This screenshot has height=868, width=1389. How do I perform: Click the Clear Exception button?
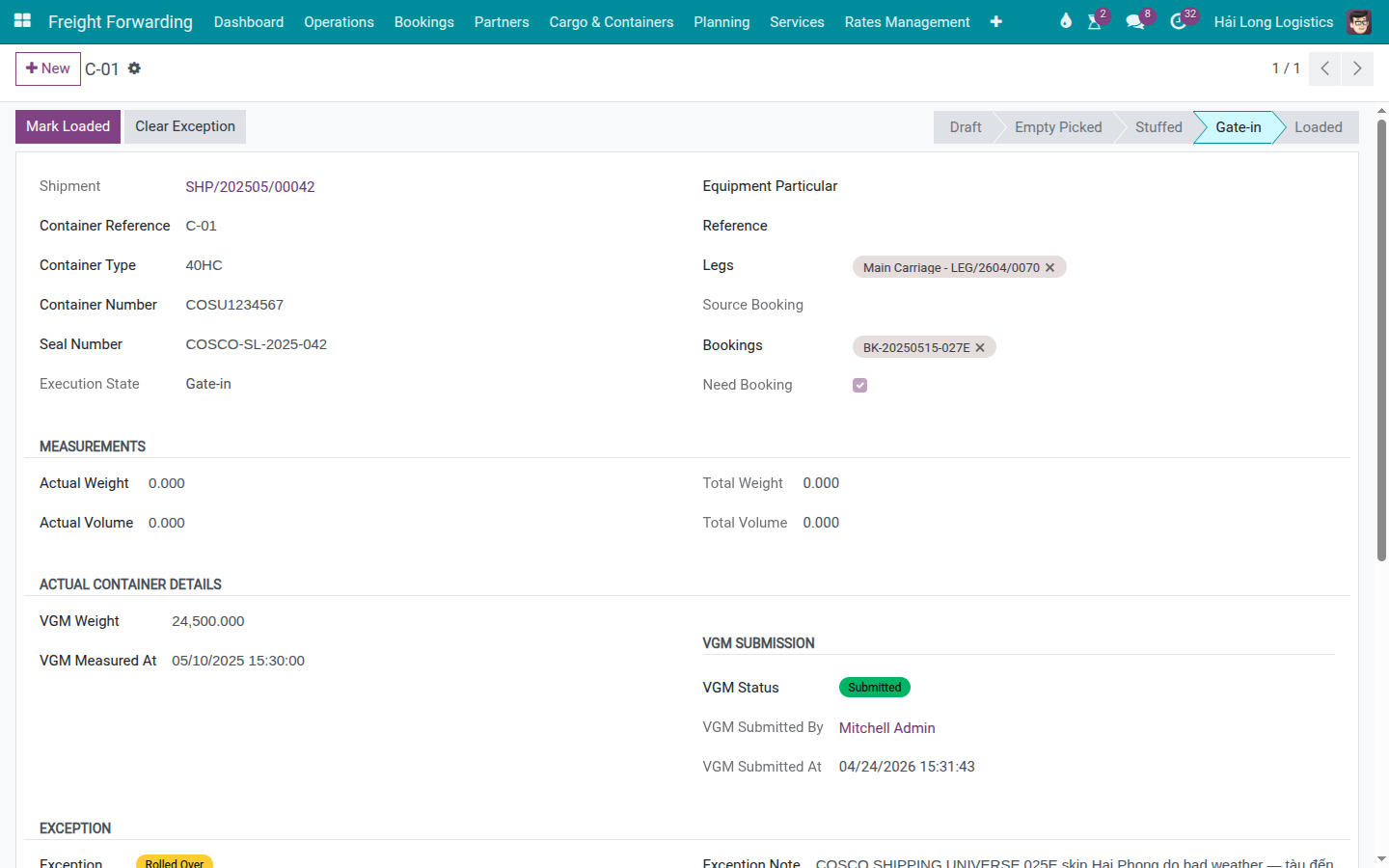tap(185, 126)
